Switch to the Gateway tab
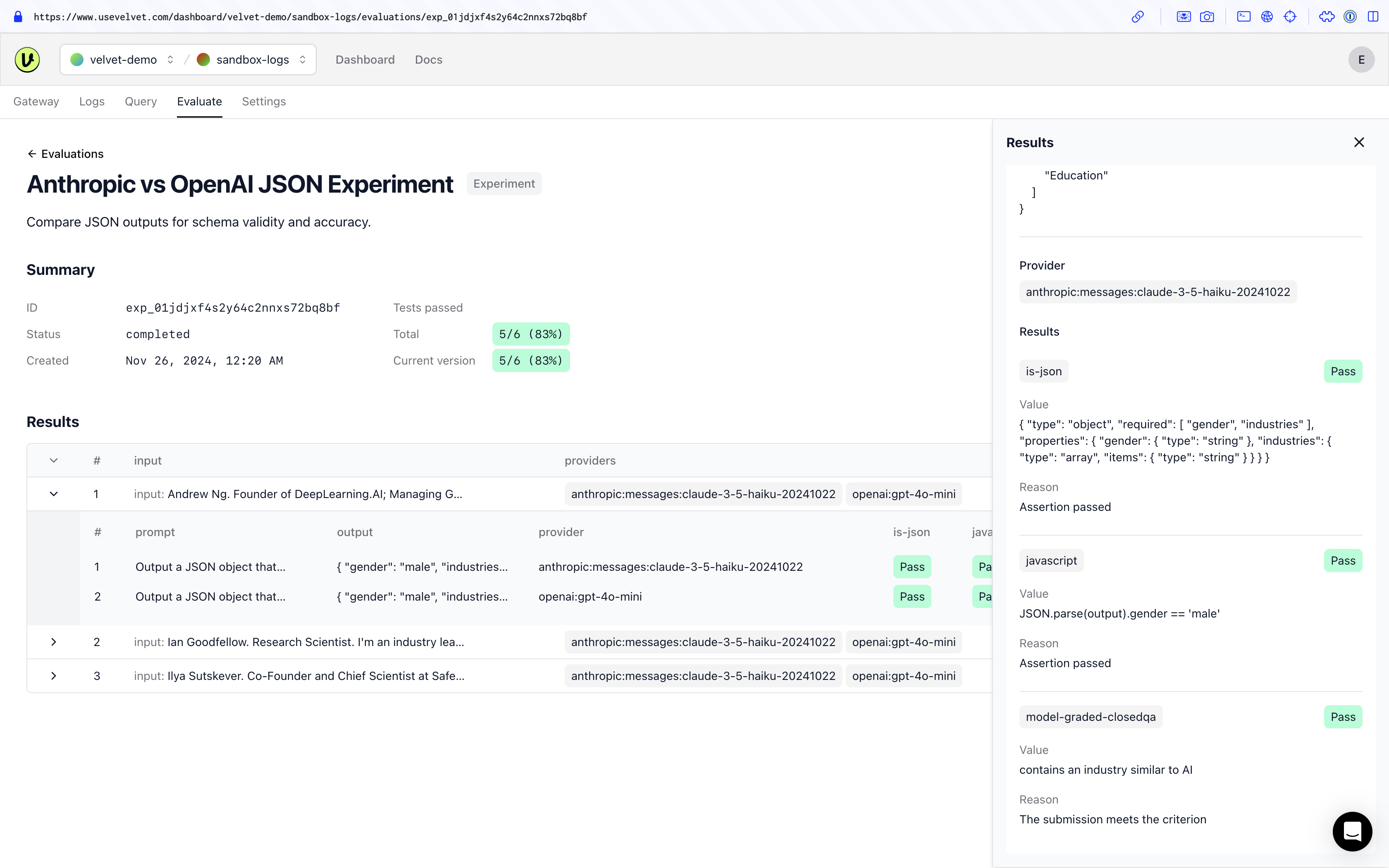This screenshot has width=1389, height=868. click(x=36, y=101)
